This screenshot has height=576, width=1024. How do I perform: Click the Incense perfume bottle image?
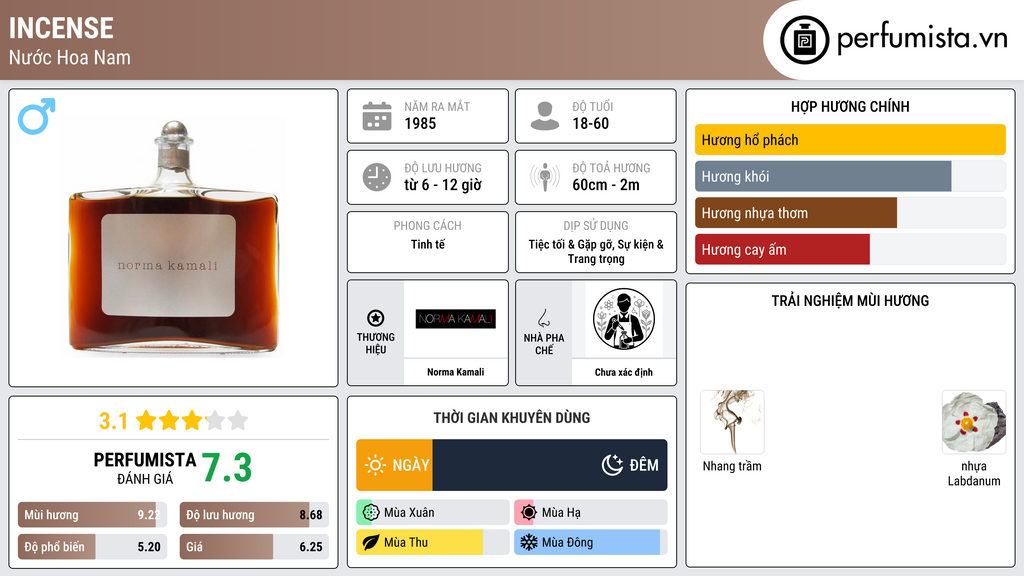174,238
